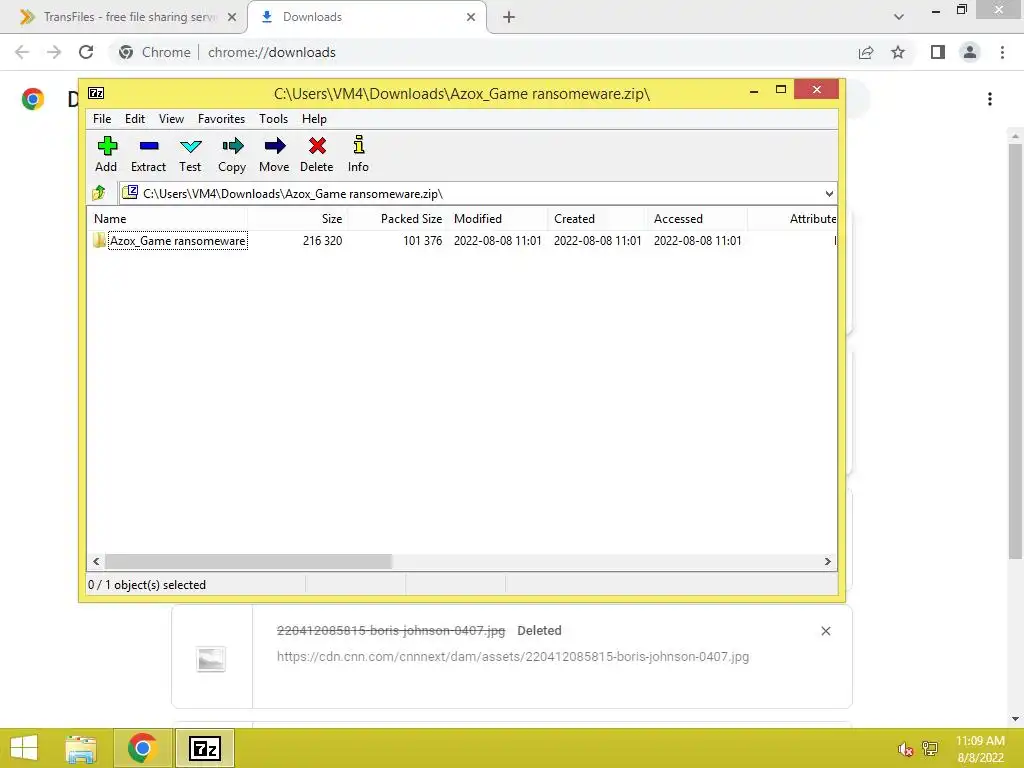Open Chrome side panel icon
The image size is (1024, 768).
938,52
